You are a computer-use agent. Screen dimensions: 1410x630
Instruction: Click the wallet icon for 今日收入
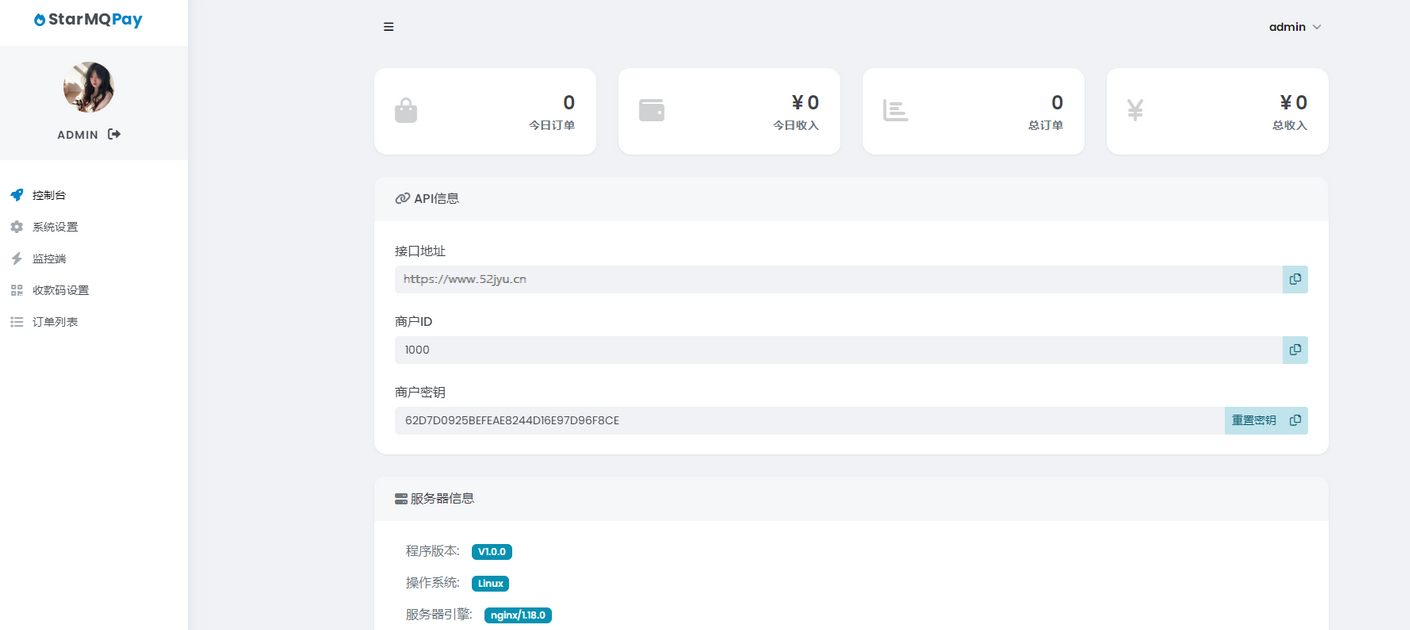point(651,110)
